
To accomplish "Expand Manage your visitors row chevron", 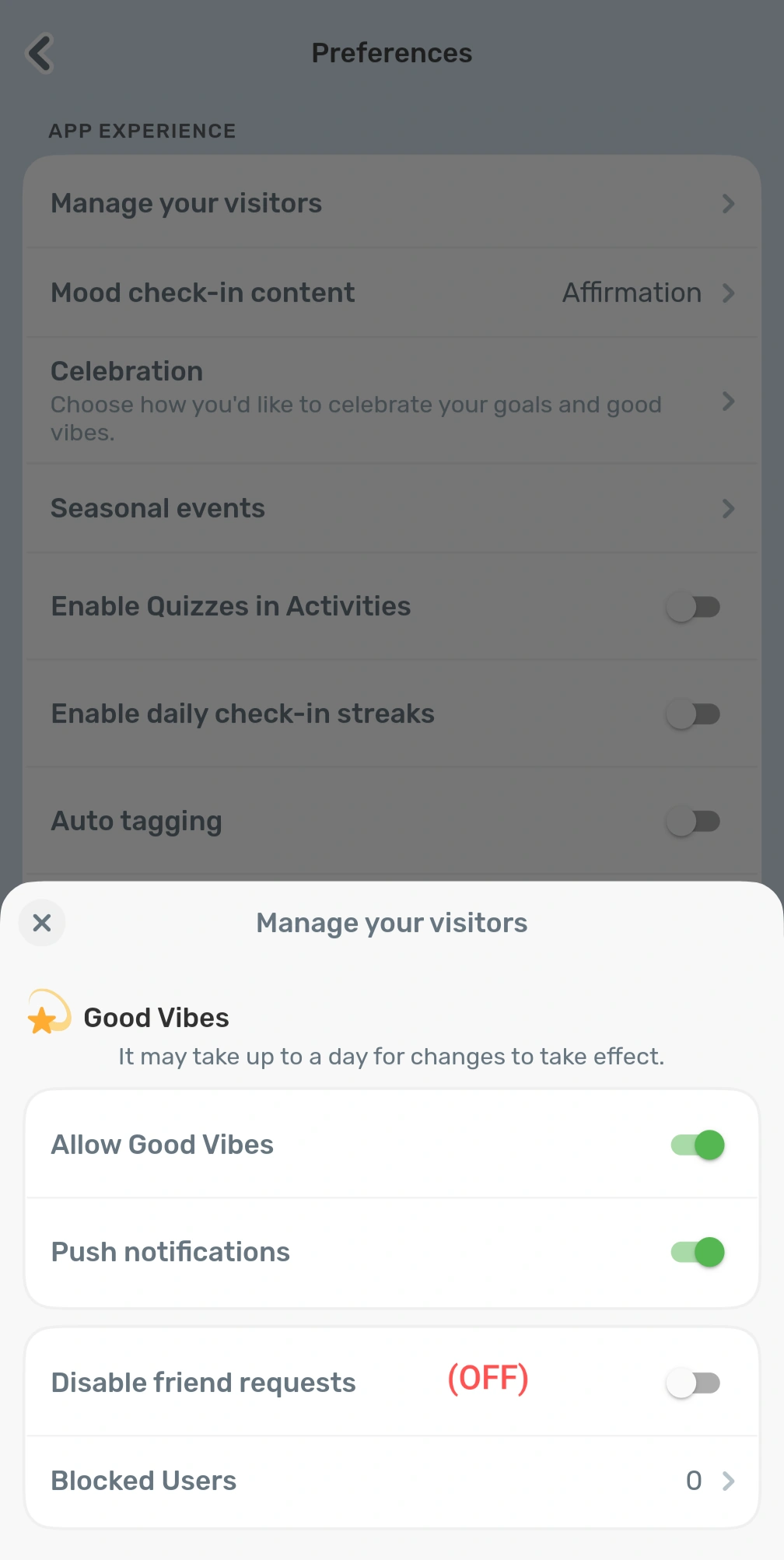I will [x=728, y=204].
